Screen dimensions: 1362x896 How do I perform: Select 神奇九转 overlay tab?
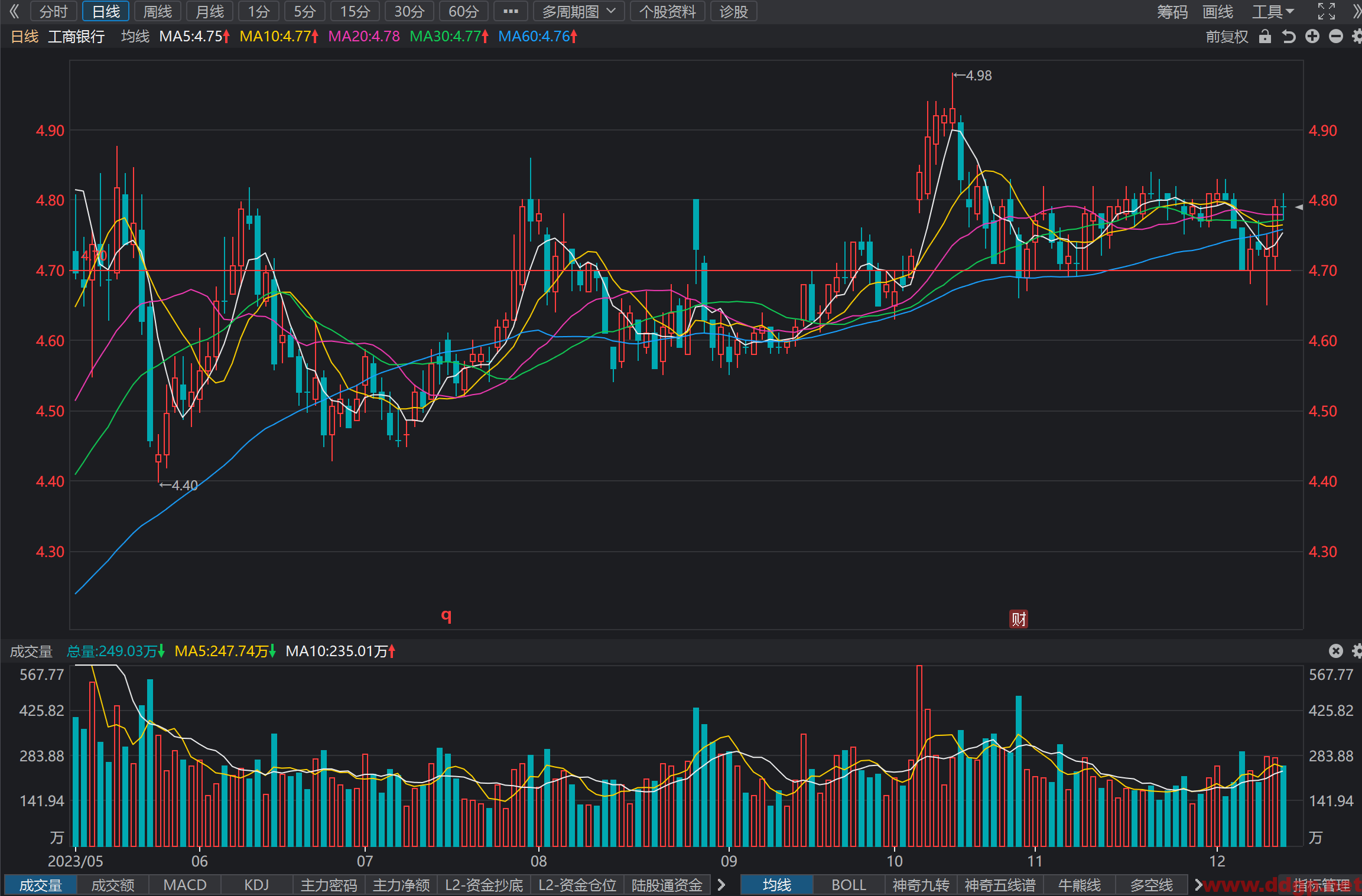(921, 885)
